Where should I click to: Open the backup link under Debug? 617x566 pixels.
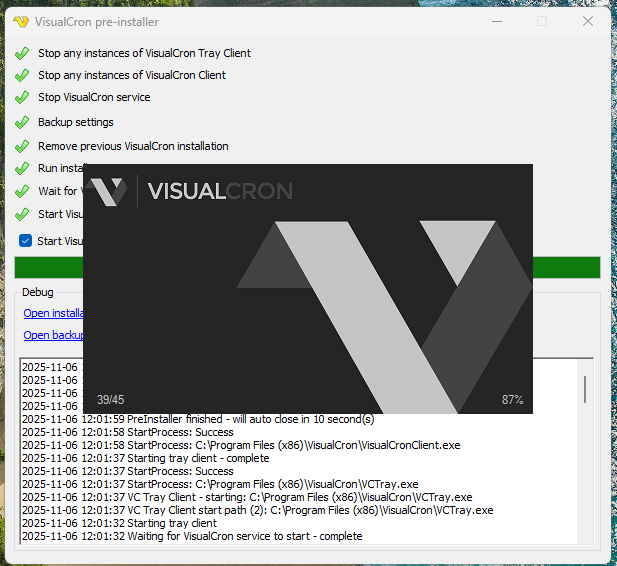click(x=52, y=335)
